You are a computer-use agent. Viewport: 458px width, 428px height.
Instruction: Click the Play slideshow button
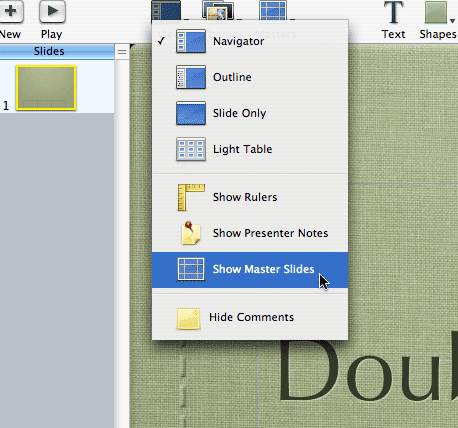coord(52,12)
